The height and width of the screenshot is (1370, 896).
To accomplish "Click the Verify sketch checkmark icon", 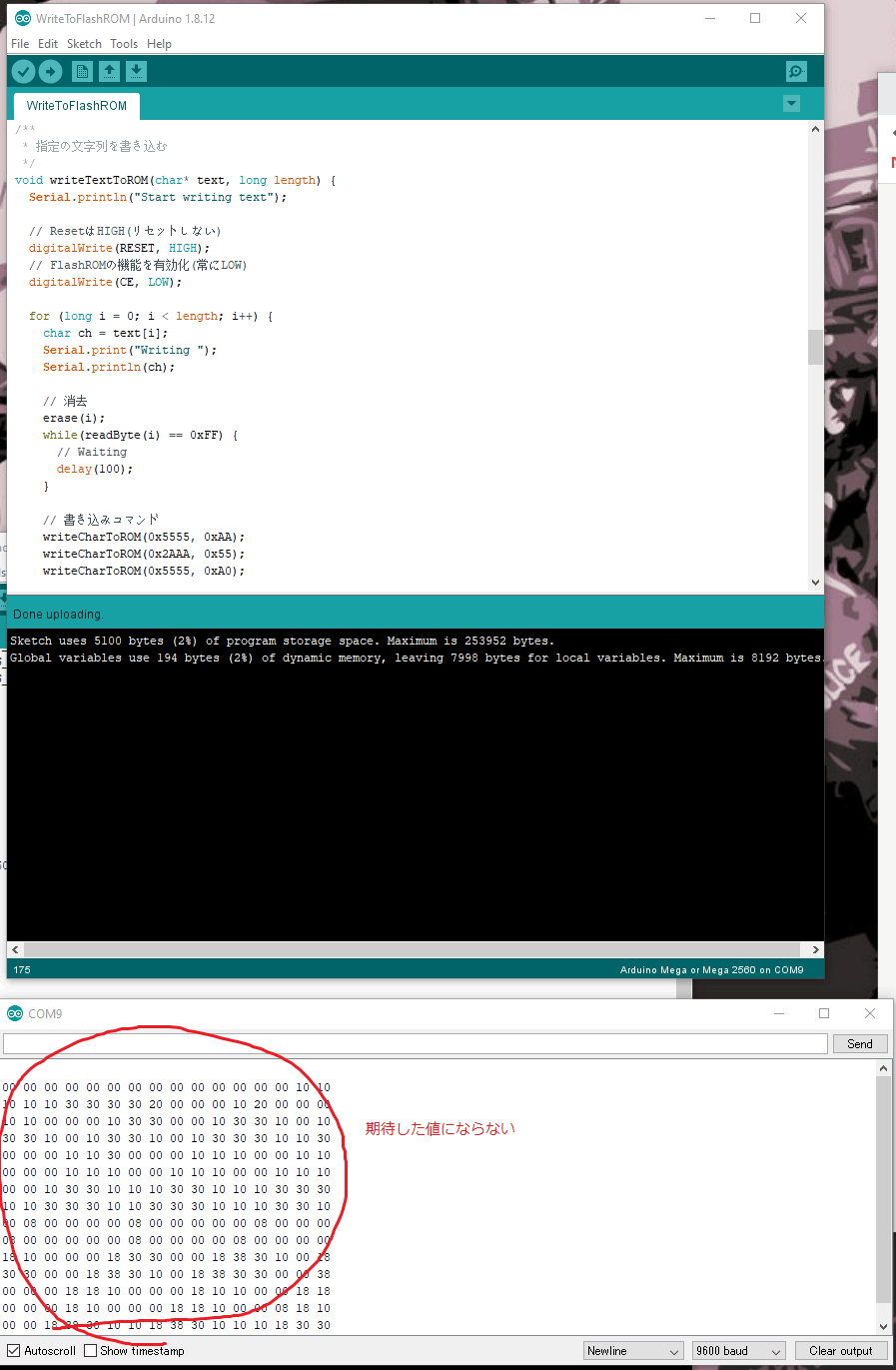I will pyautogui.click(x=23, y=72).
